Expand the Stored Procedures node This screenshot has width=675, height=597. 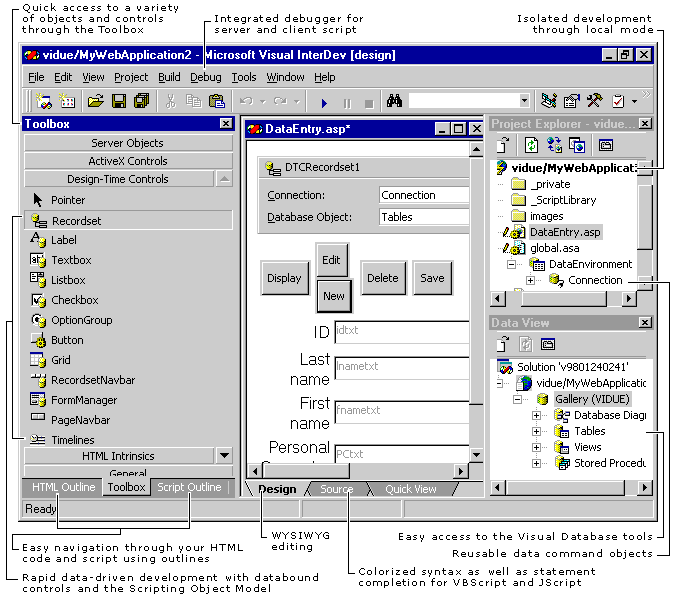click(x=536, y=463)
